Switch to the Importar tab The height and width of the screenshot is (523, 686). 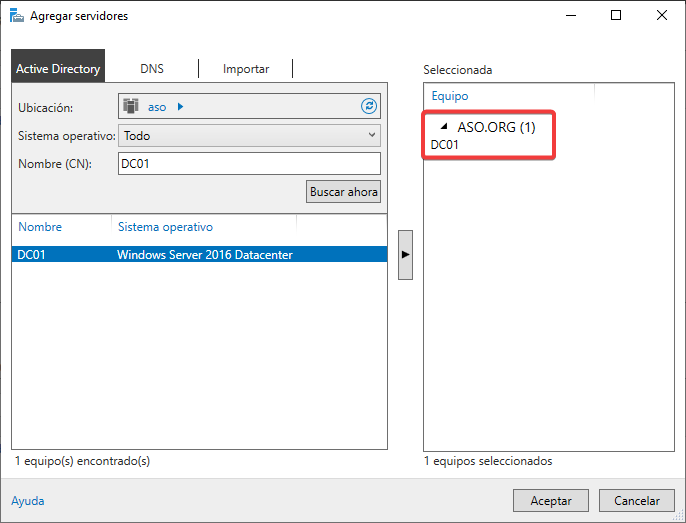(245, 69)
